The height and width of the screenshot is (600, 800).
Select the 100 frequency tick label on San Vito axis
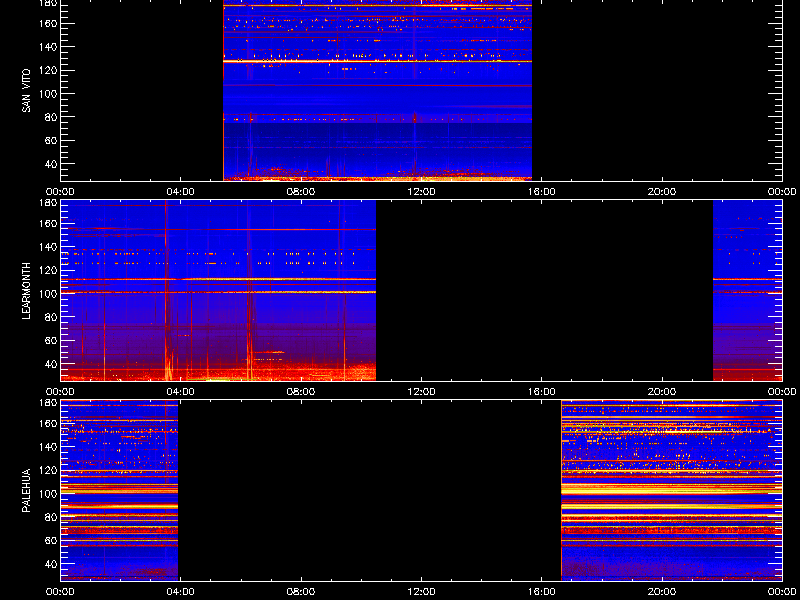tap(49, 94)
